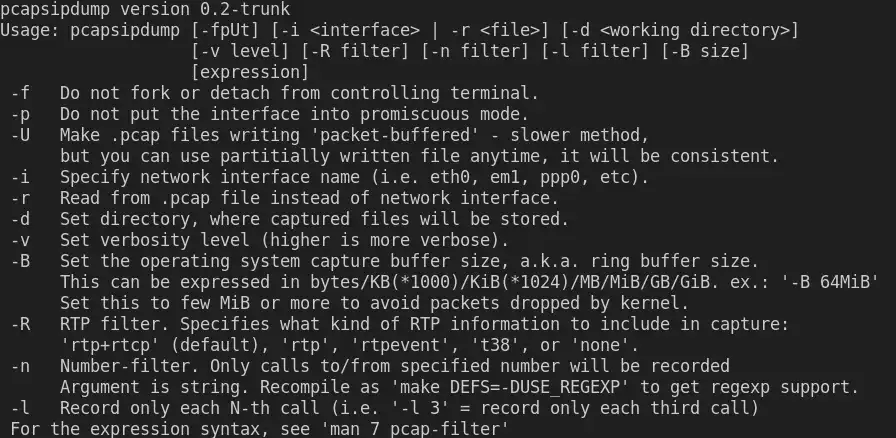
Task: Click the '[expression]' text in usage
Action: [250, 72]
